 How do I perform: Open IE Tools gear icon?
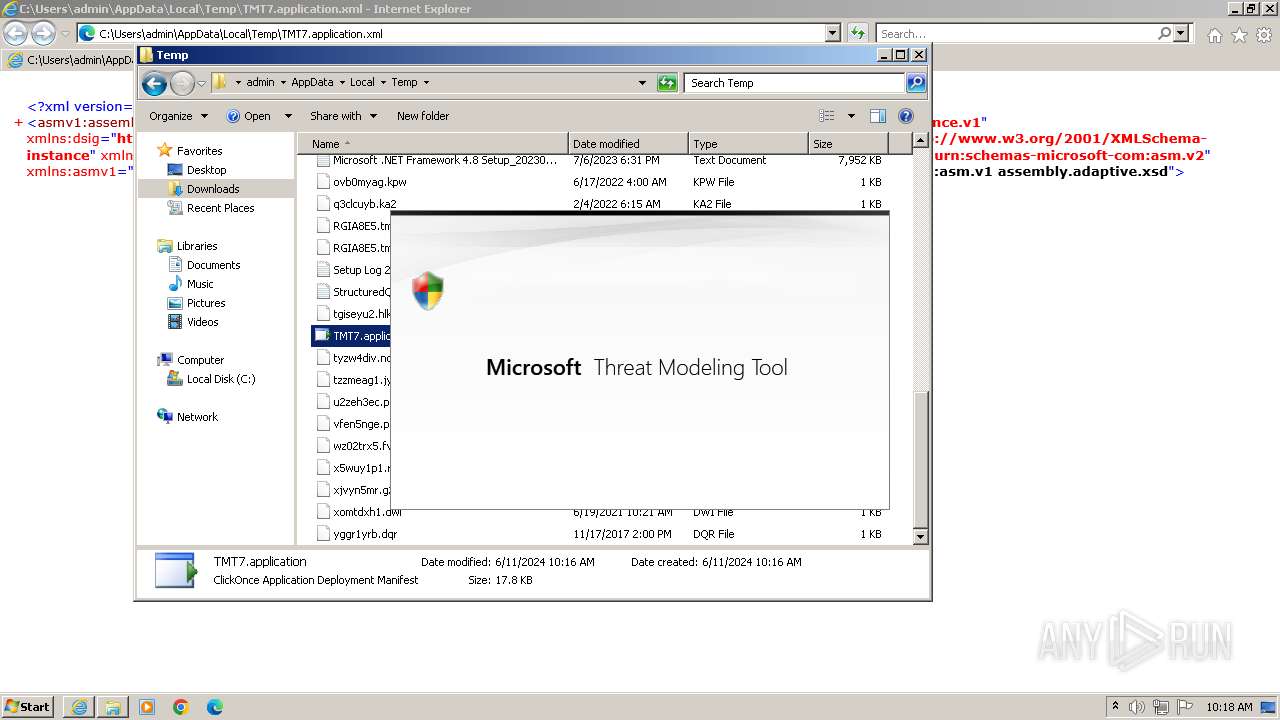click(x=1264, y=34)
